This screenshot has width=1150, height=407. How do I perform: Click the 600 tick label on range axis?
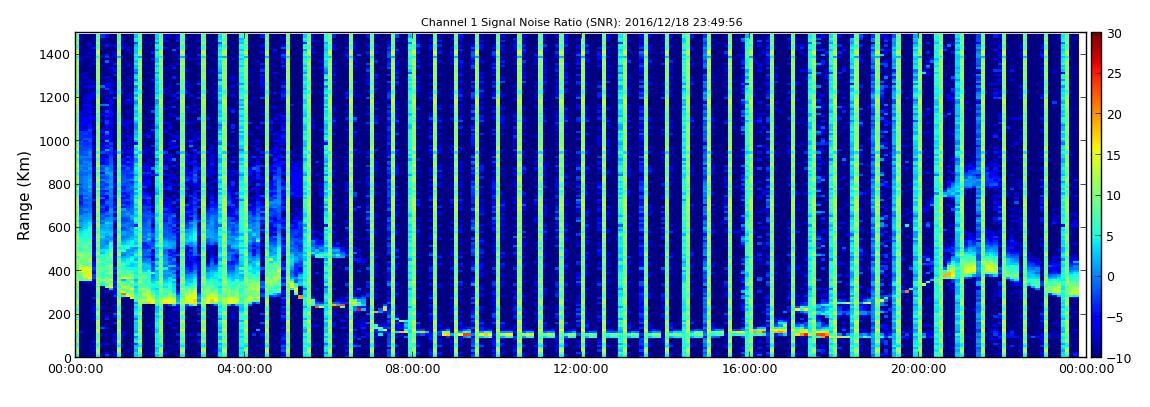(x=59, y=227)
